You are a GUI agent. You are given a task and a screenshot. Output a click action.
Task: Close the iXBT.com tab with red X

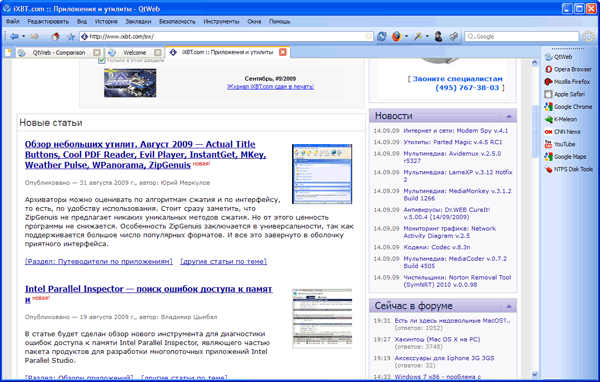pyautogui.click(x=283, y=52)
